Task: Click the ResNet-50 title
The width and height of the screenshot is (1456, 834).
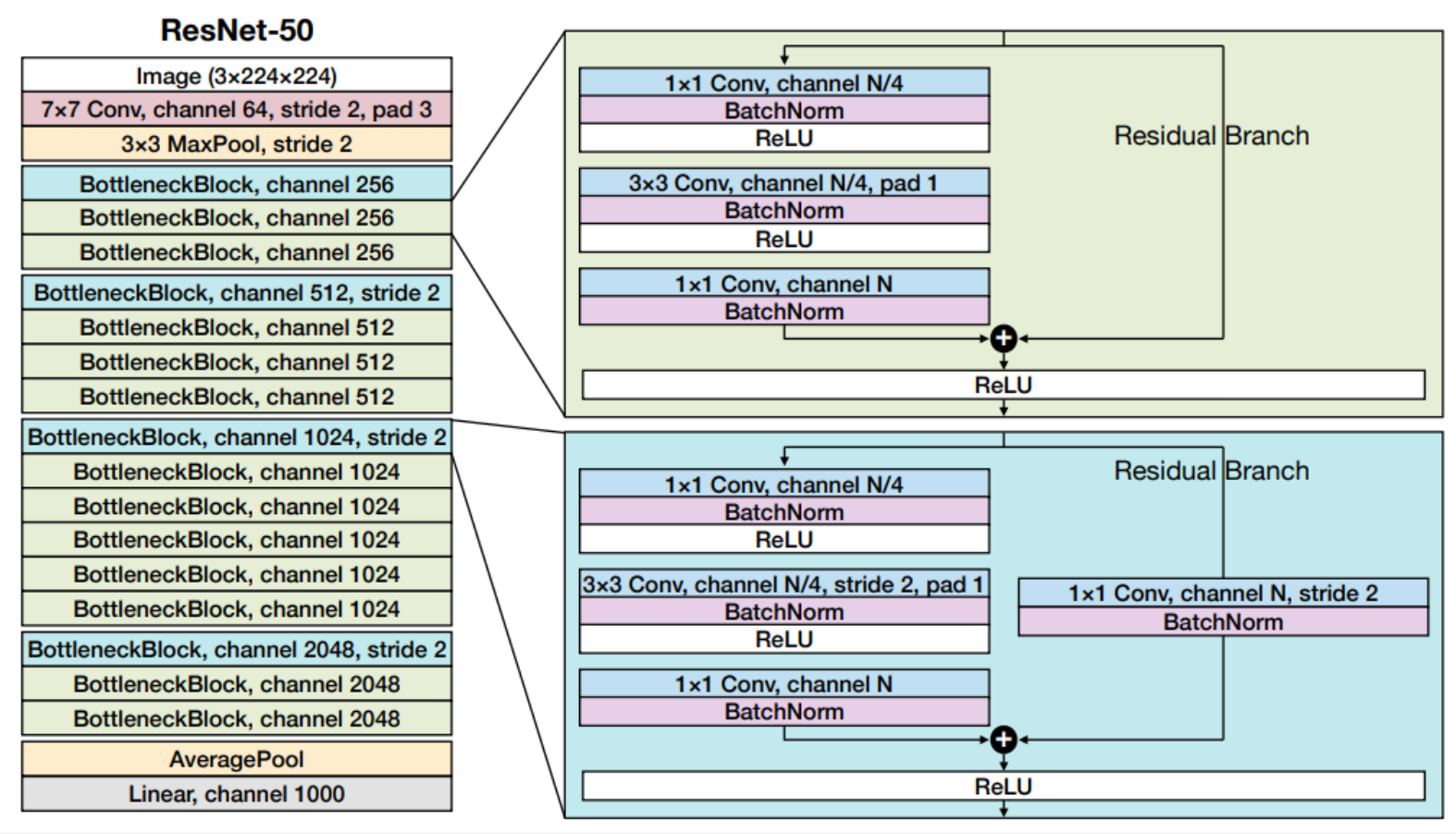Action: click(x=237, y=30)
